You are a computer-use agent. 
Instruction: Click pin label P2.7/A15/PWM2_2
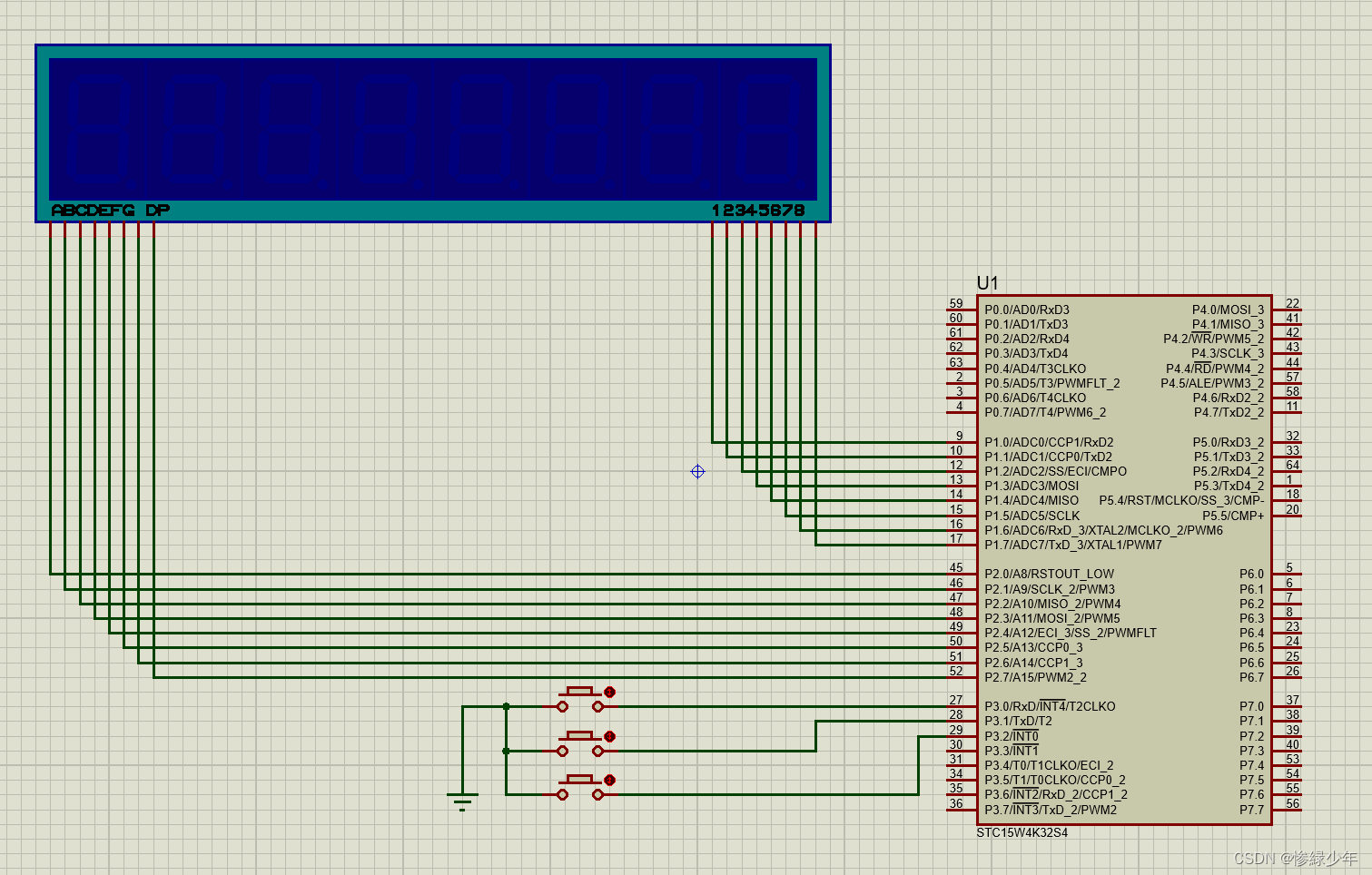(x=1035, y=677)
